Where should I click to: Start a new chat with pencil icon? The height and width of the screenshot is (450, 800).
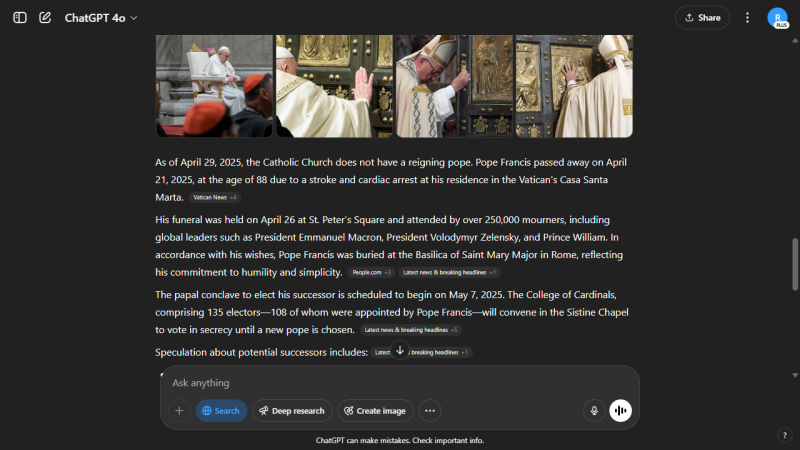[x=45, y=18]
